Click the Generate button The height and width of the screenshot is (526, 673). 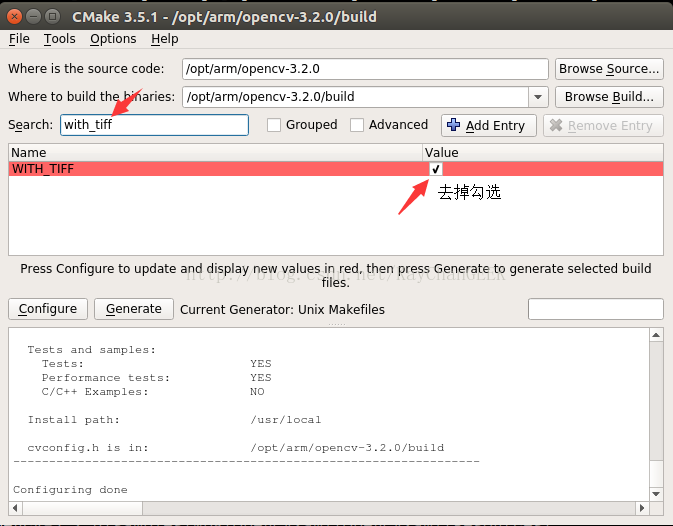coord(133,309)
